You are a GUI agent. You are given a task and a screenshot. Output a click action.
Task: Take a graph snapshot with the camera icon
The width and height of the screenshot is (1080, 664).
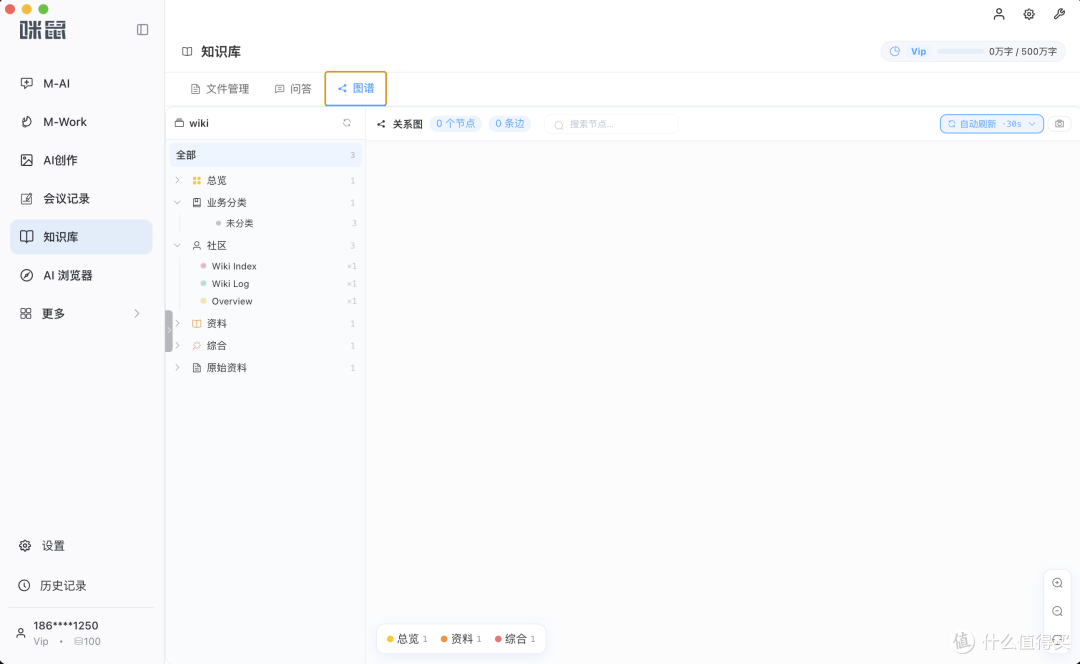click(x=1059, y=123)
